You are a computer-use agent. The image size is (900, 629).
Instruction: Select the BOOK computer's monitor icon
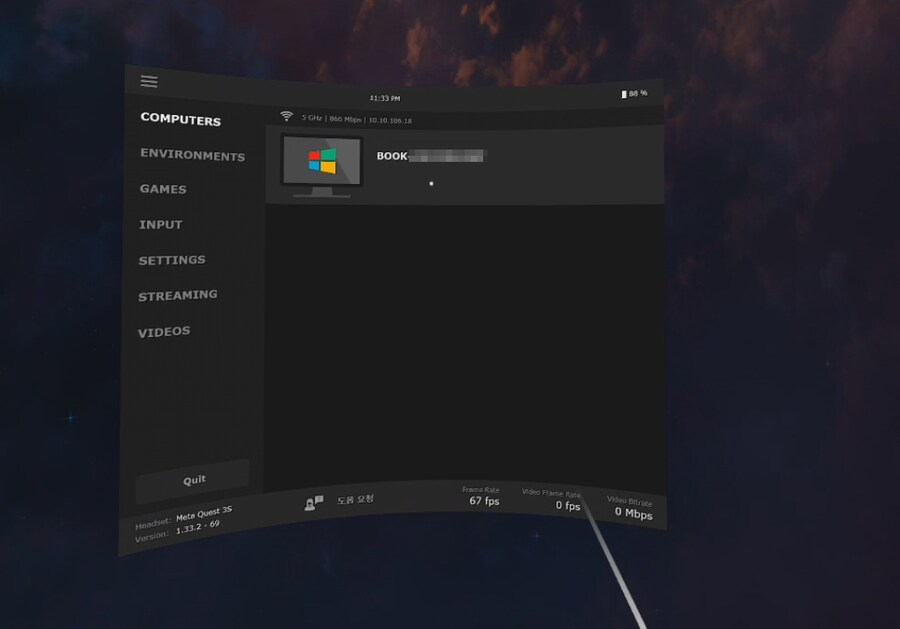(322, 163)
